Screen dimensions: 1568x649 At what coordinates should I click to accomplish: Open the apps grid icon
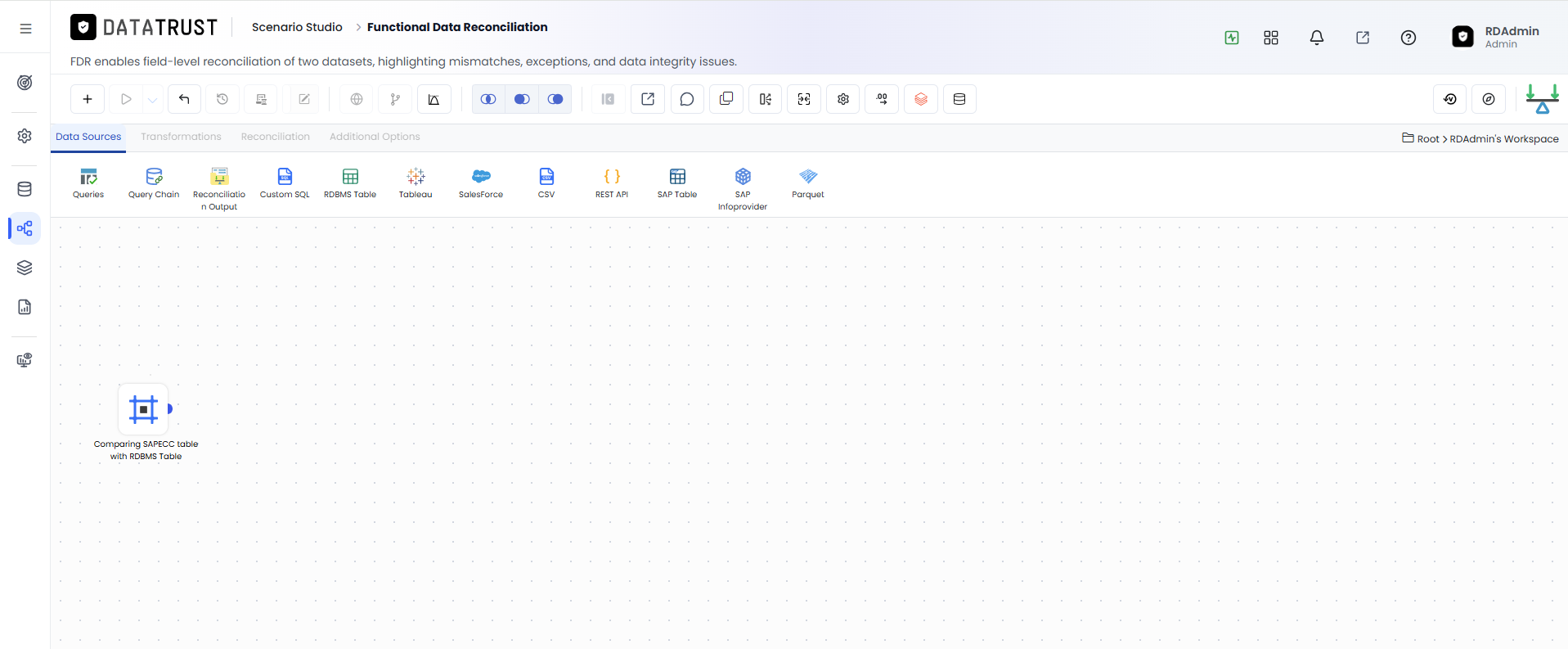point(1271,38)
